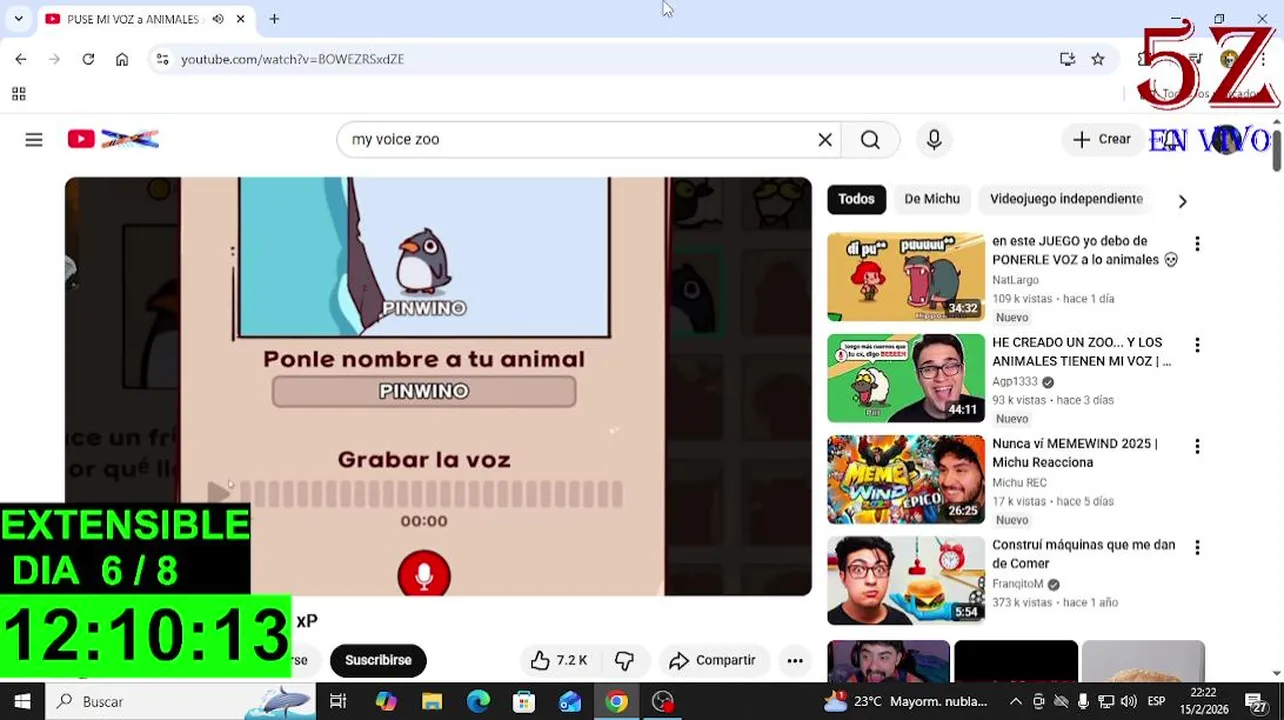Bookmark this page with the star icon
1284x720 pixels.
[x=1098, y=59]
